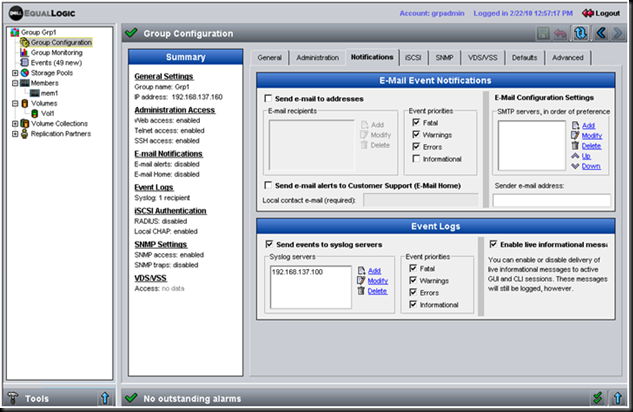Viewport: 633px width, 412px height.
Task: Open iSCSI Authentication summary link
Action: click(170, 211)
